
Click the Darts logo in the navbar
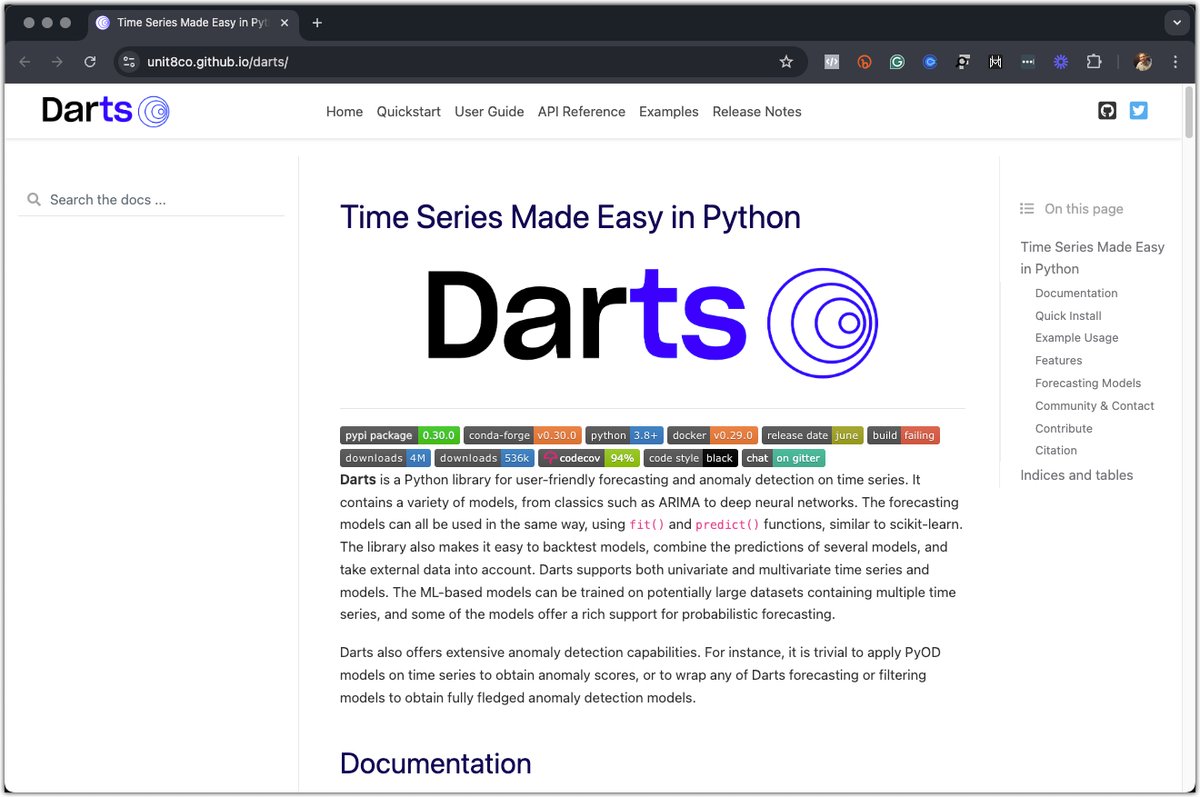point(106,111)
